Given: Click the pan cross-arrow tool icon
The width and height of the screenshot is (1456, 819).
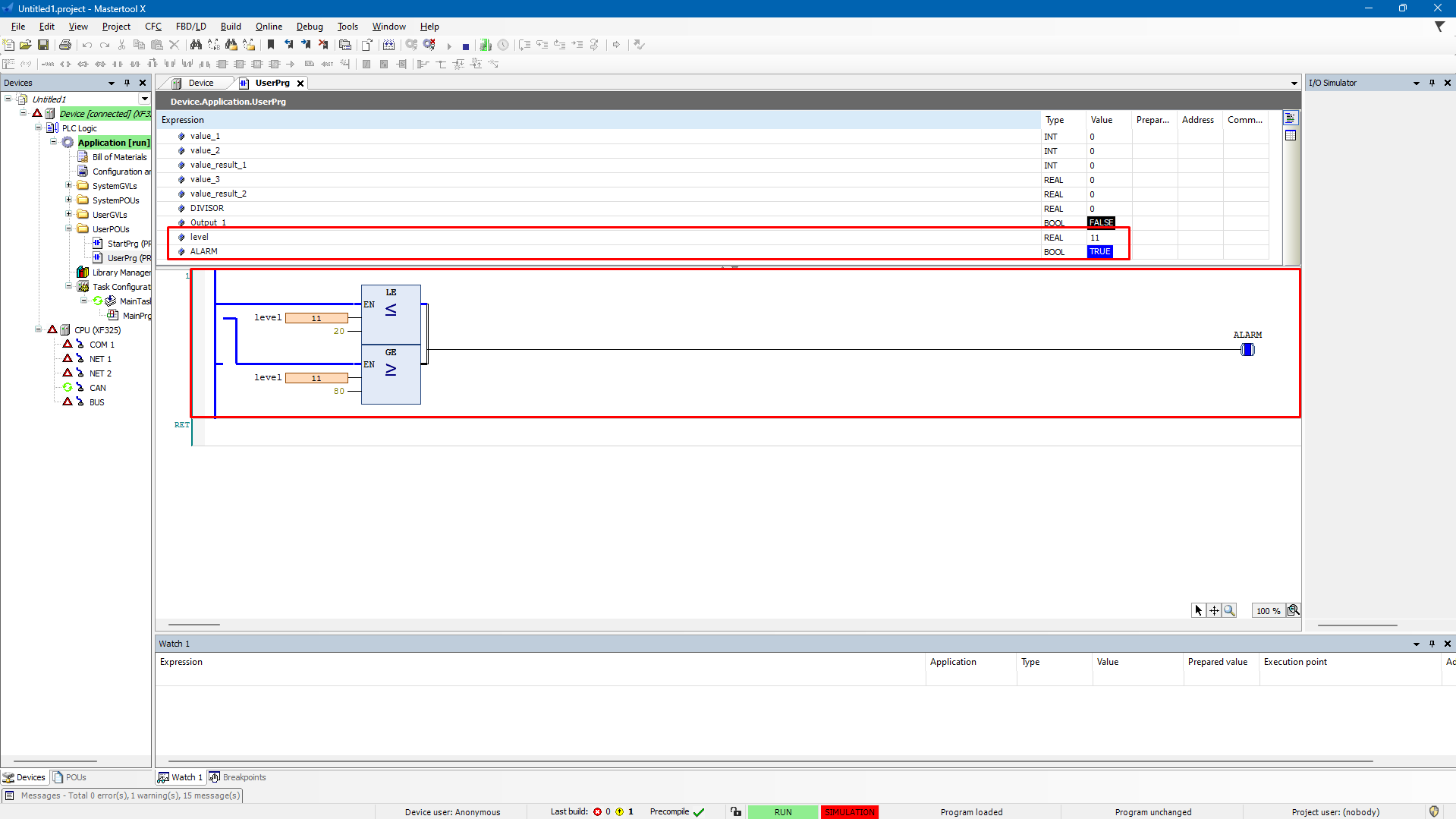Looking at the screenshot, I should [1214, 610].
